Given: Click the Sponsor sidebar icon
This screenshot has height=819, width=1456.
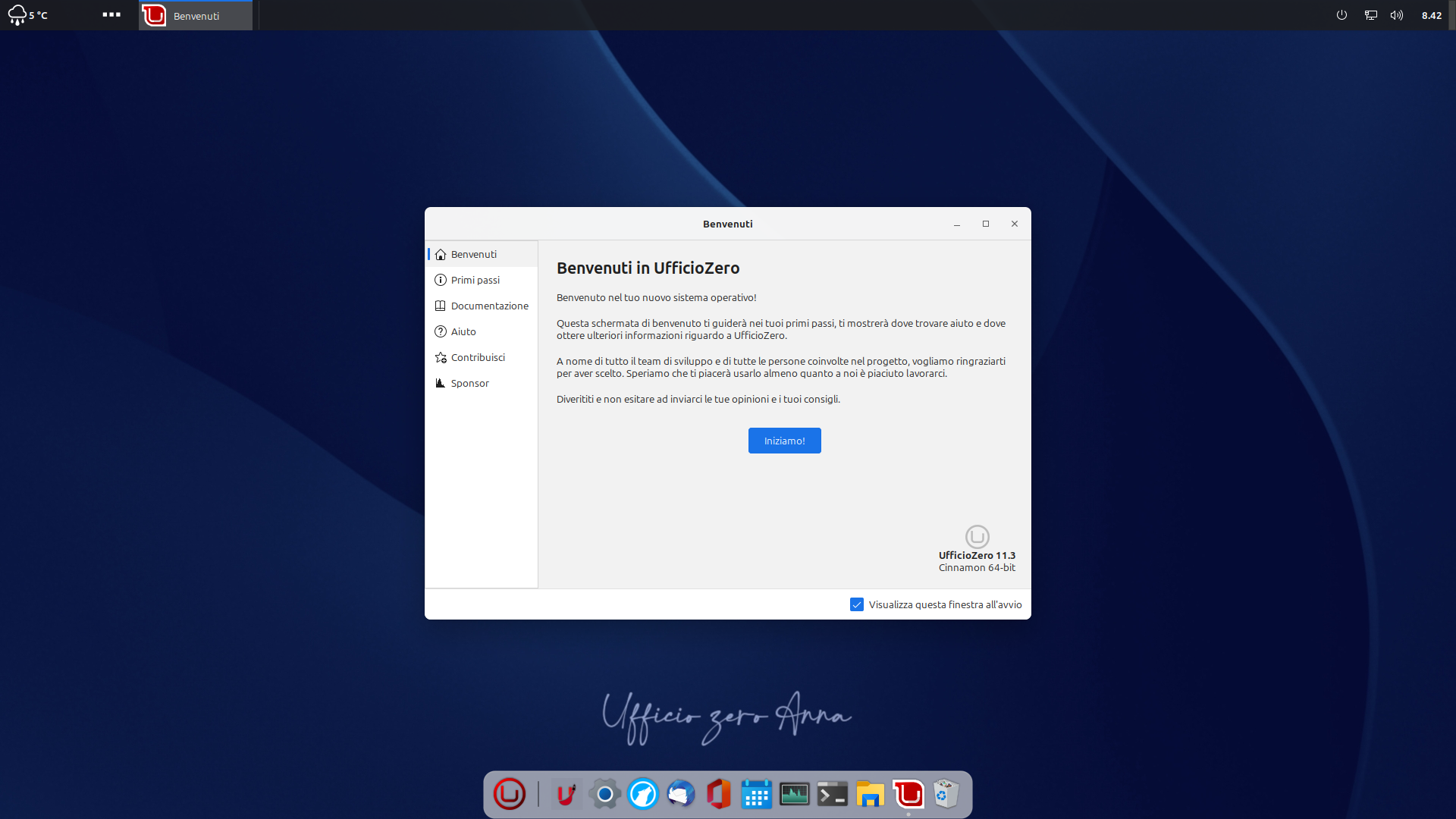Looking at the screenshot, I should (441, 383).
